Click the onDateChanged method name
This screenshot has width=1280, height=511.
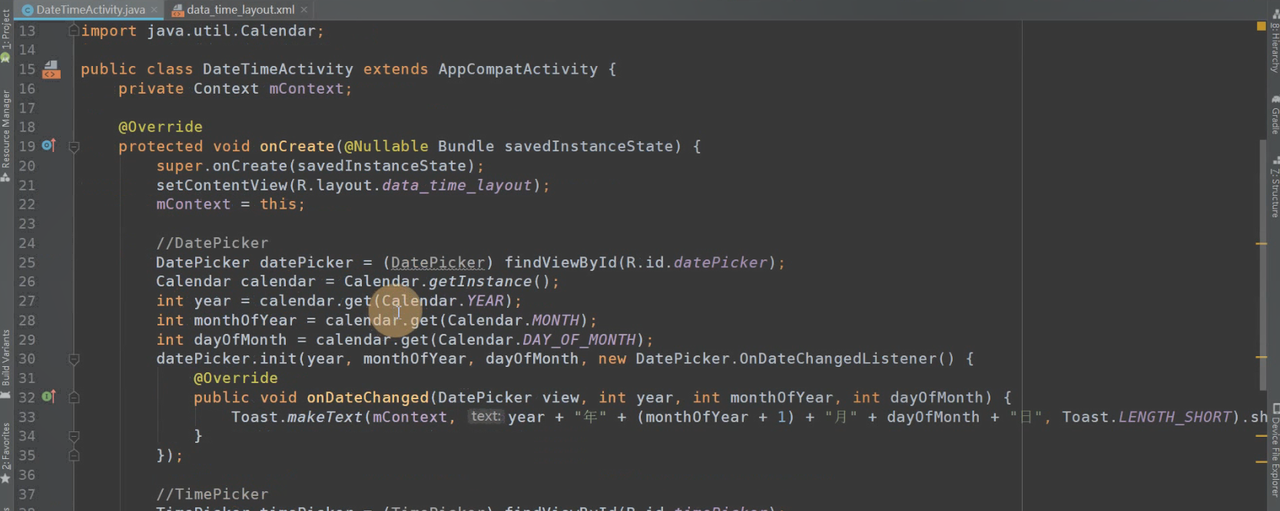368,398
